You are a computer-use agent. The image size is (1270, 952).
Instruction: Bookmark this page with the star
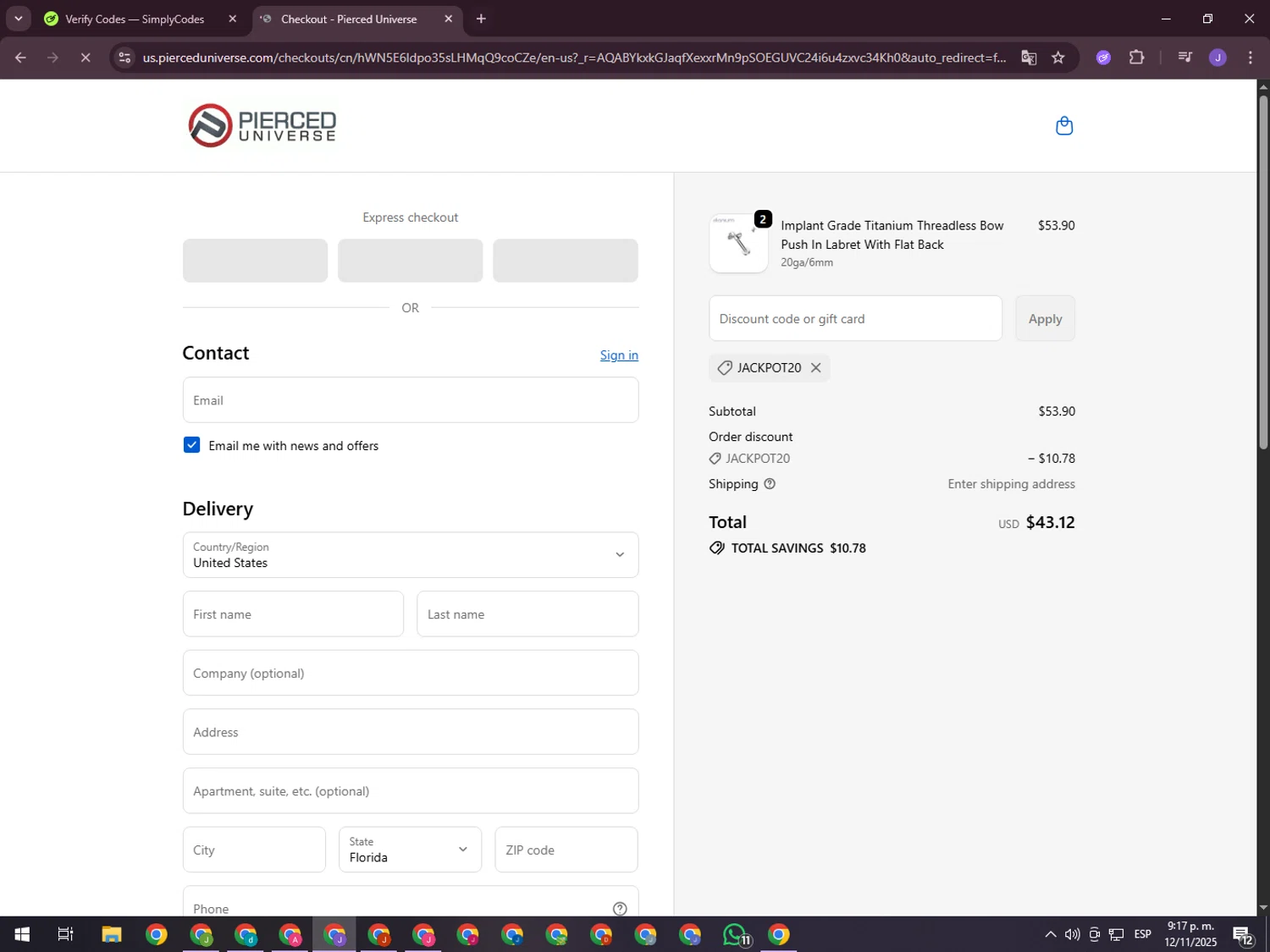point(1058,58)
